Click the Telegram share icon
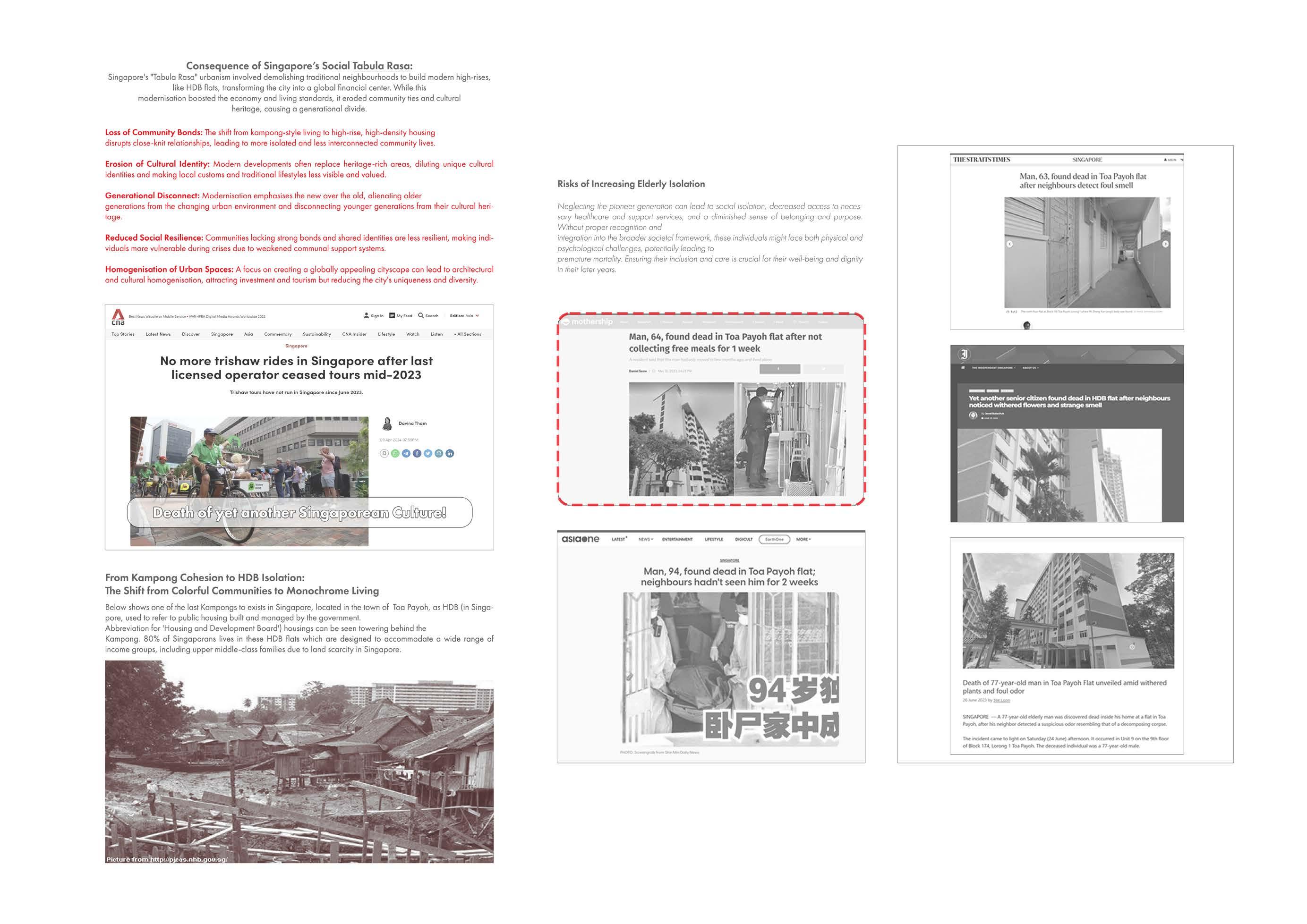The height and width of the screenshot is (924, 1307). pyautogui.click(x=406, y=453)
